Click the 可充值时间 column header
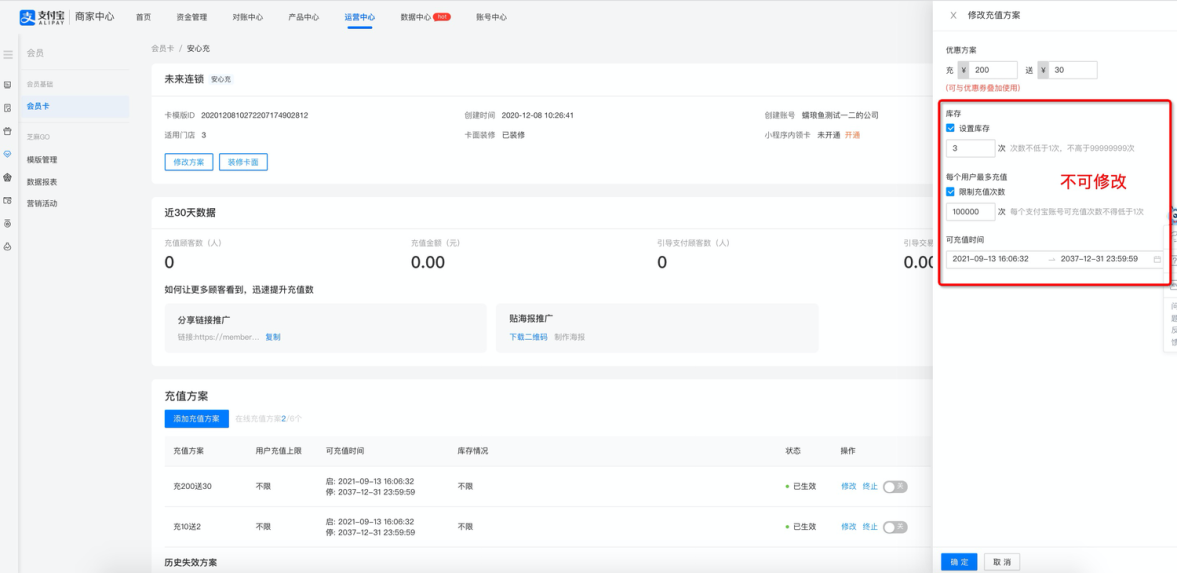 pyautogui.click(x=345, y=451)
